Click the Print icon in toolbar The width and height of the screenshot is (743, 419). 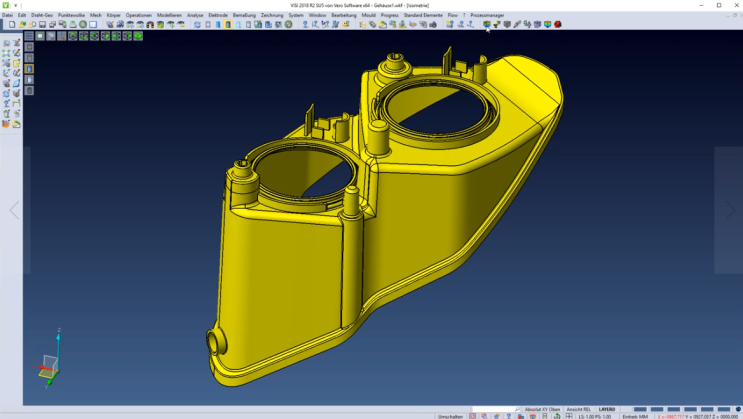72,24
